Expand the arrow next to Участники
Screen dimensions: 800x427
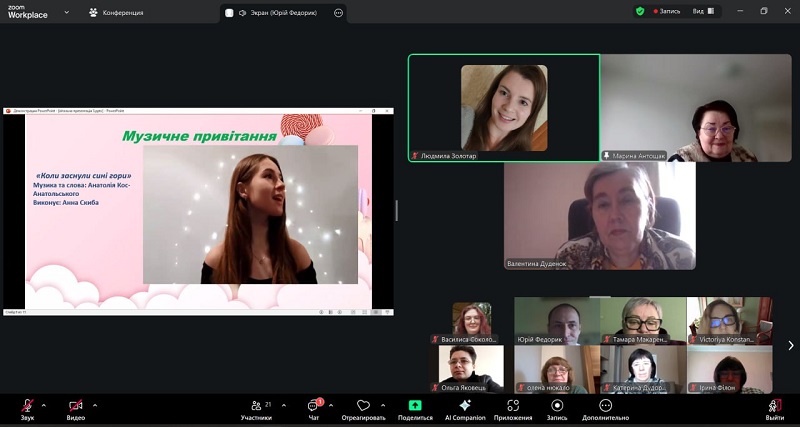coord(284,405)
